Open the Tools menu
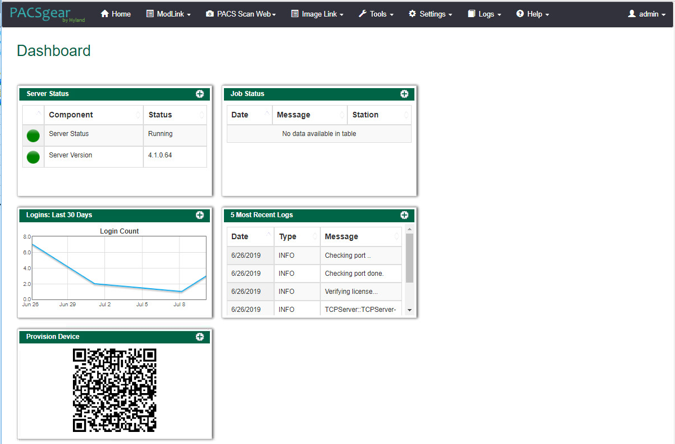This screenshot has width=675, height=444. pyautogui.click(x=376, y=14)
